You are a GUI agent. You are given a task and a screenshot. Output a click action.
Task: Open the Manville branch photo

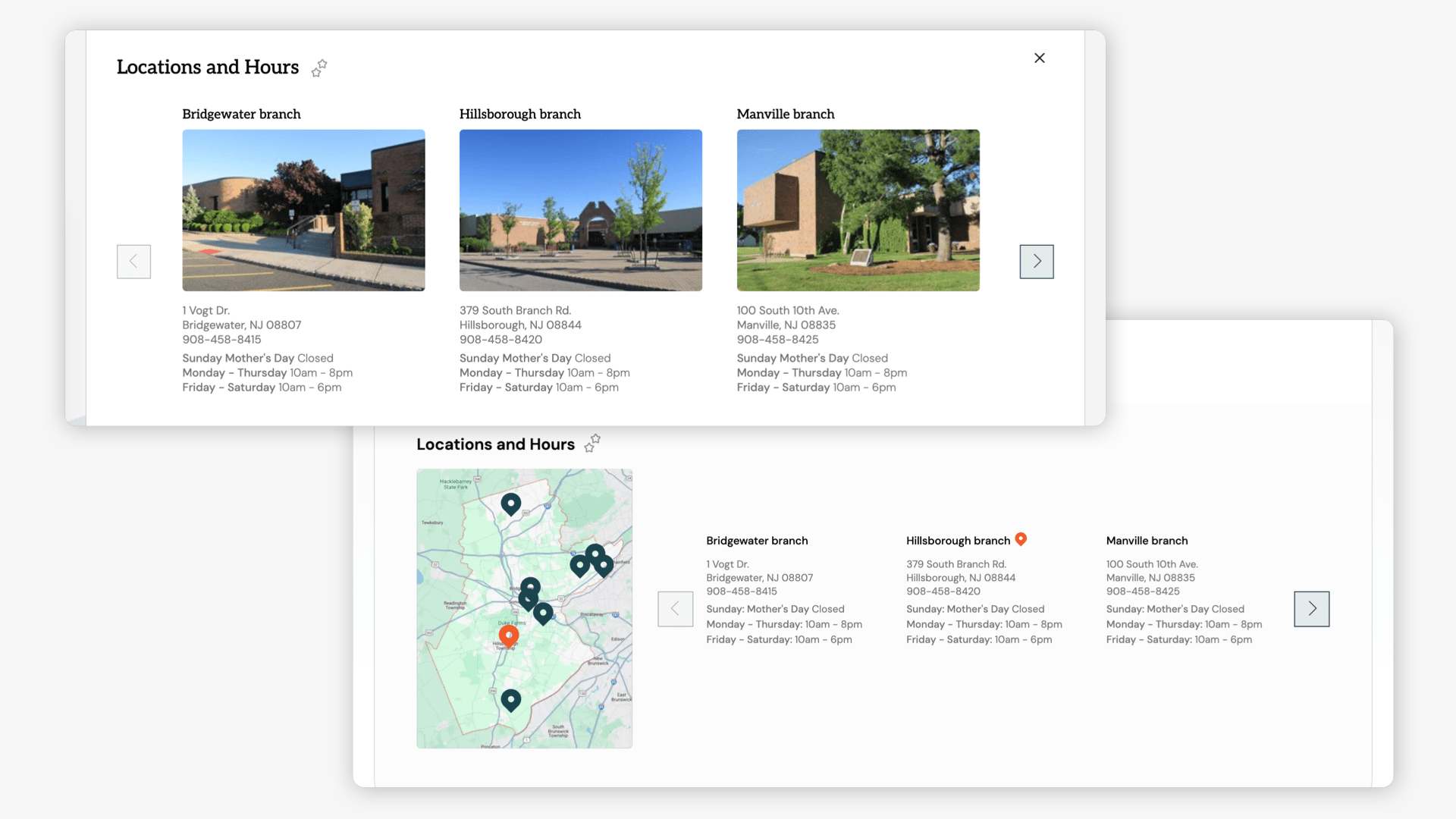pyautogui.click(x=858, y=210)
